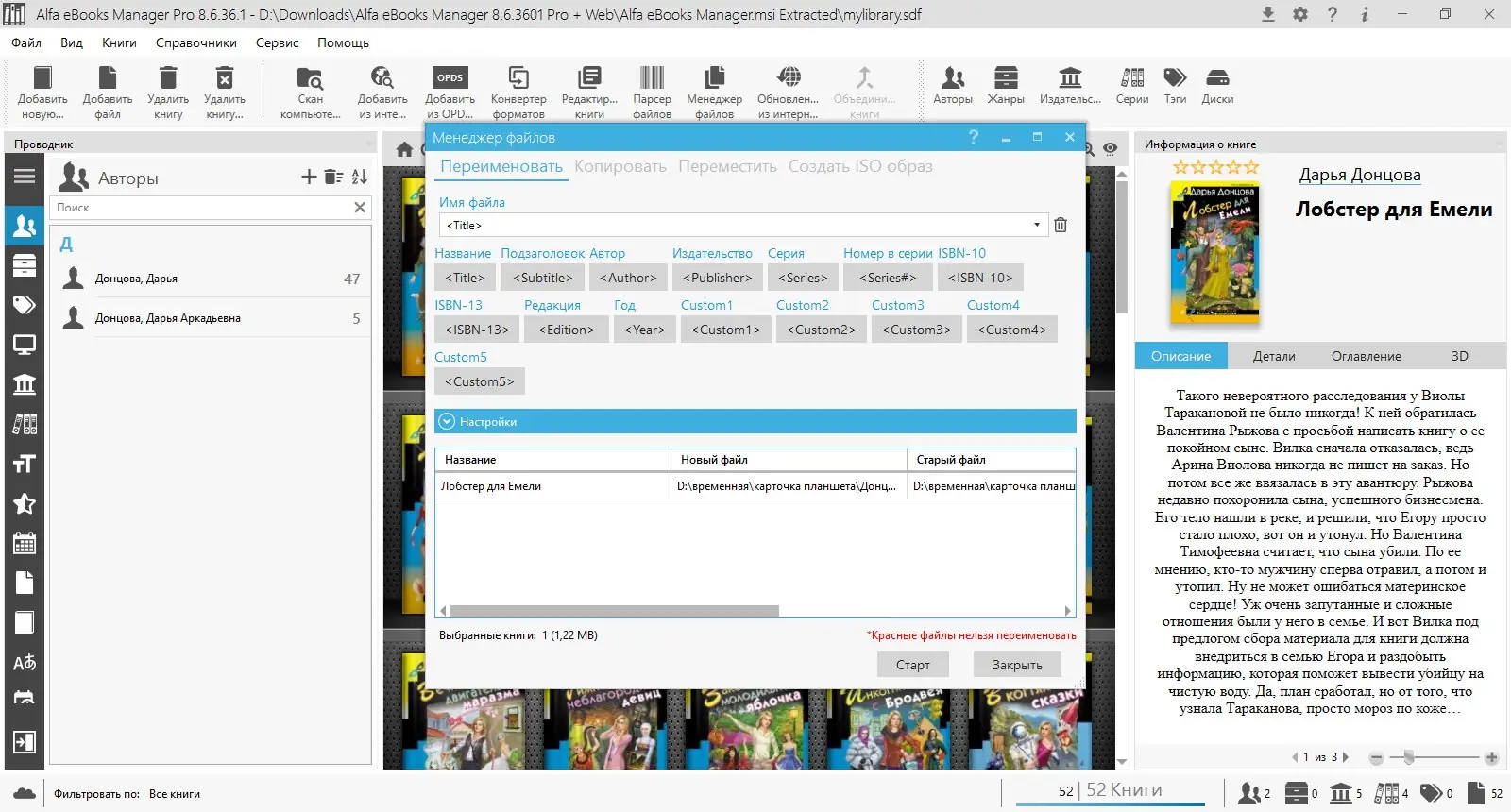The width and height of the screenshot is (1511, 812).
Task: Insert the <ISBN-13> tag button
Action: click(x=477, y=330)
